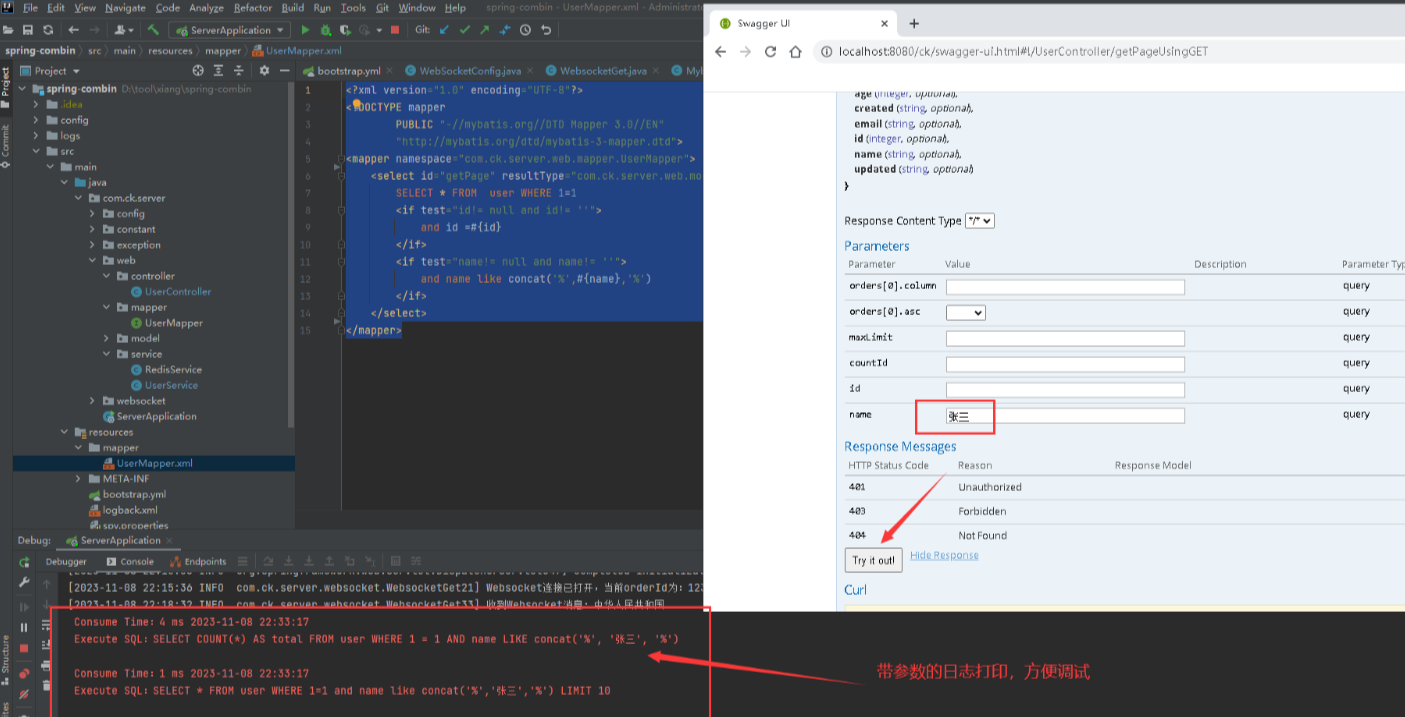Click the name parameter field containing 张三

[1065, 415]
